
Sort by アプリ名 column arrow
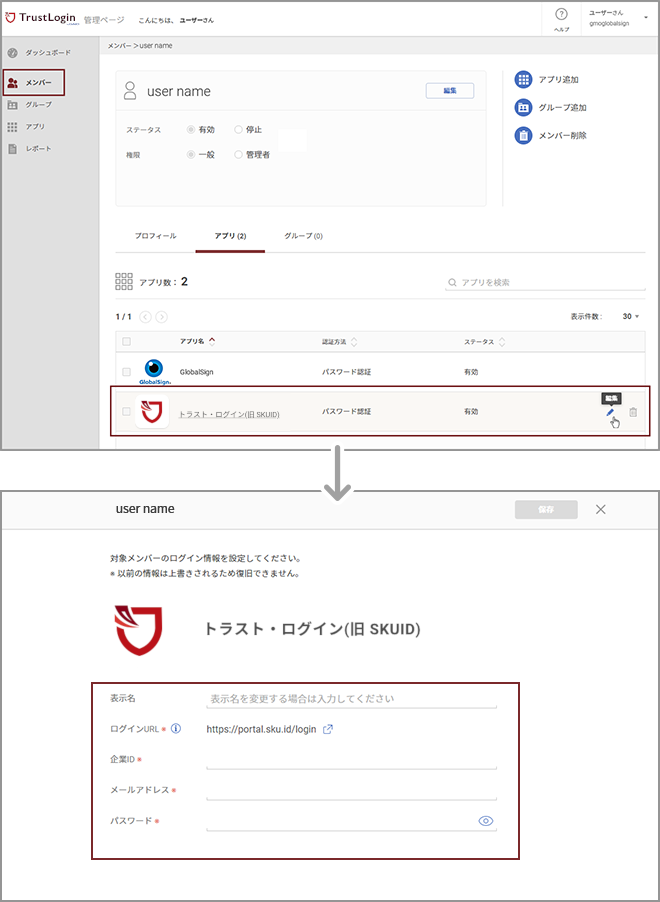point(212,342)
